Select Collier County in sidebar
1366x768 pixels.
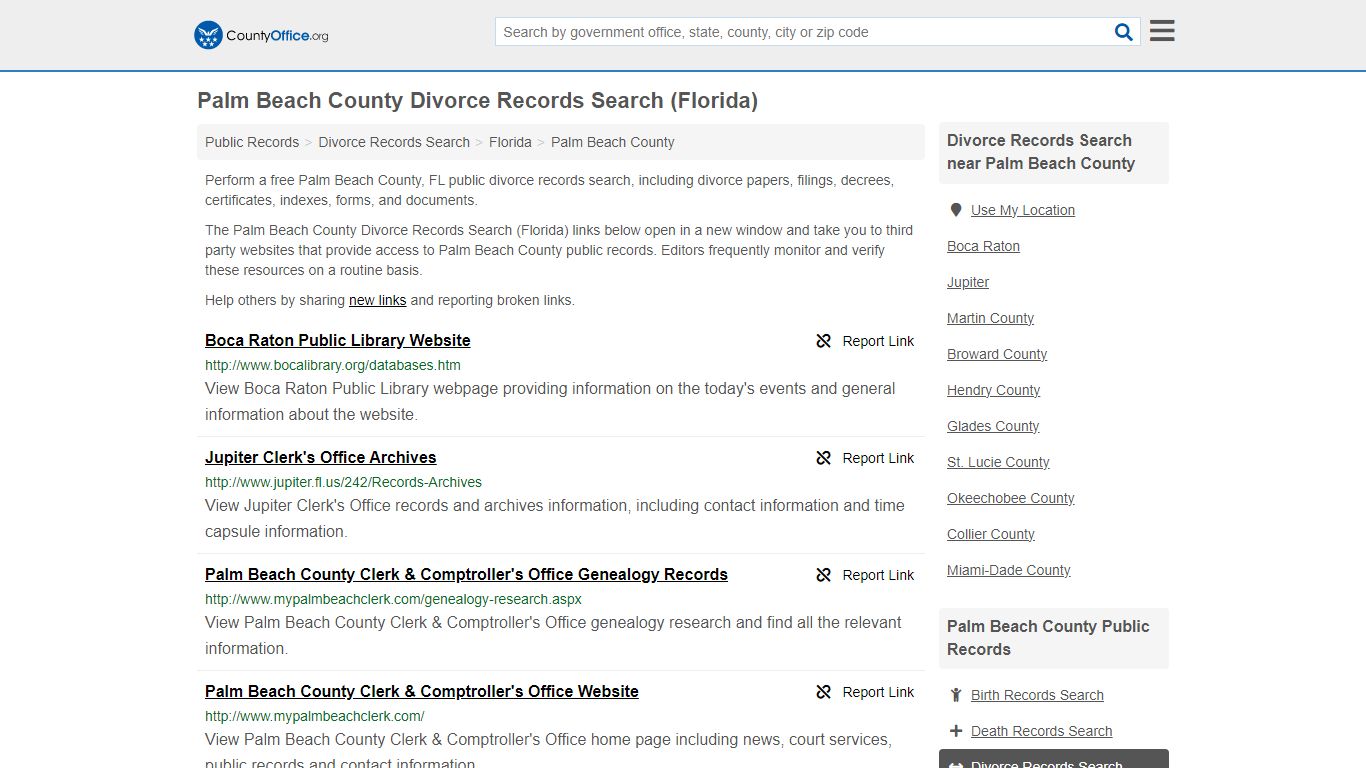(x=991, y=534)
